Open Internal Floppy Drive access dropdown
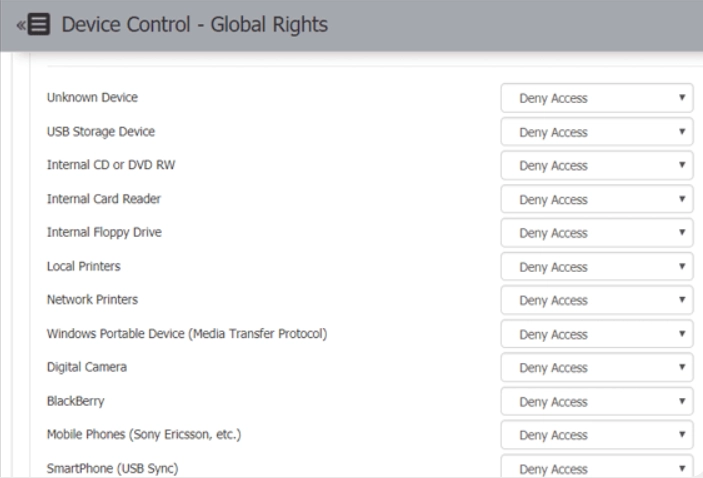 click(597, 233)
